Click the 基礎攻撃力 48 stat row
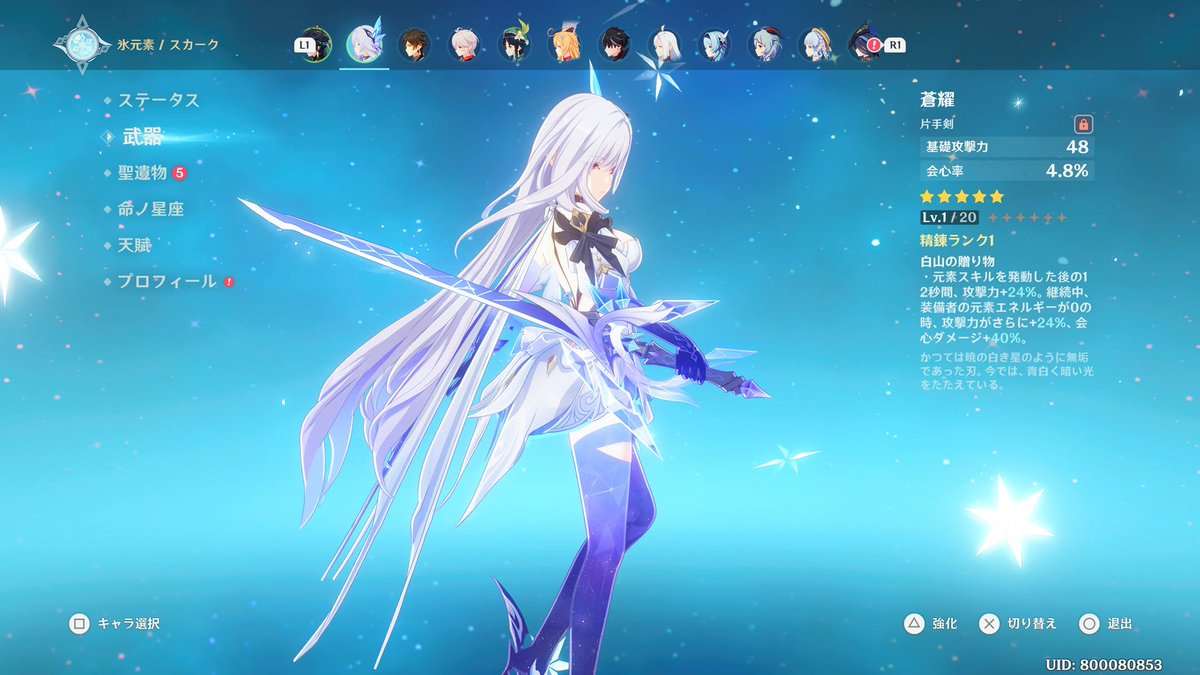This screenshot has height=675, width=1200. 1007,147
